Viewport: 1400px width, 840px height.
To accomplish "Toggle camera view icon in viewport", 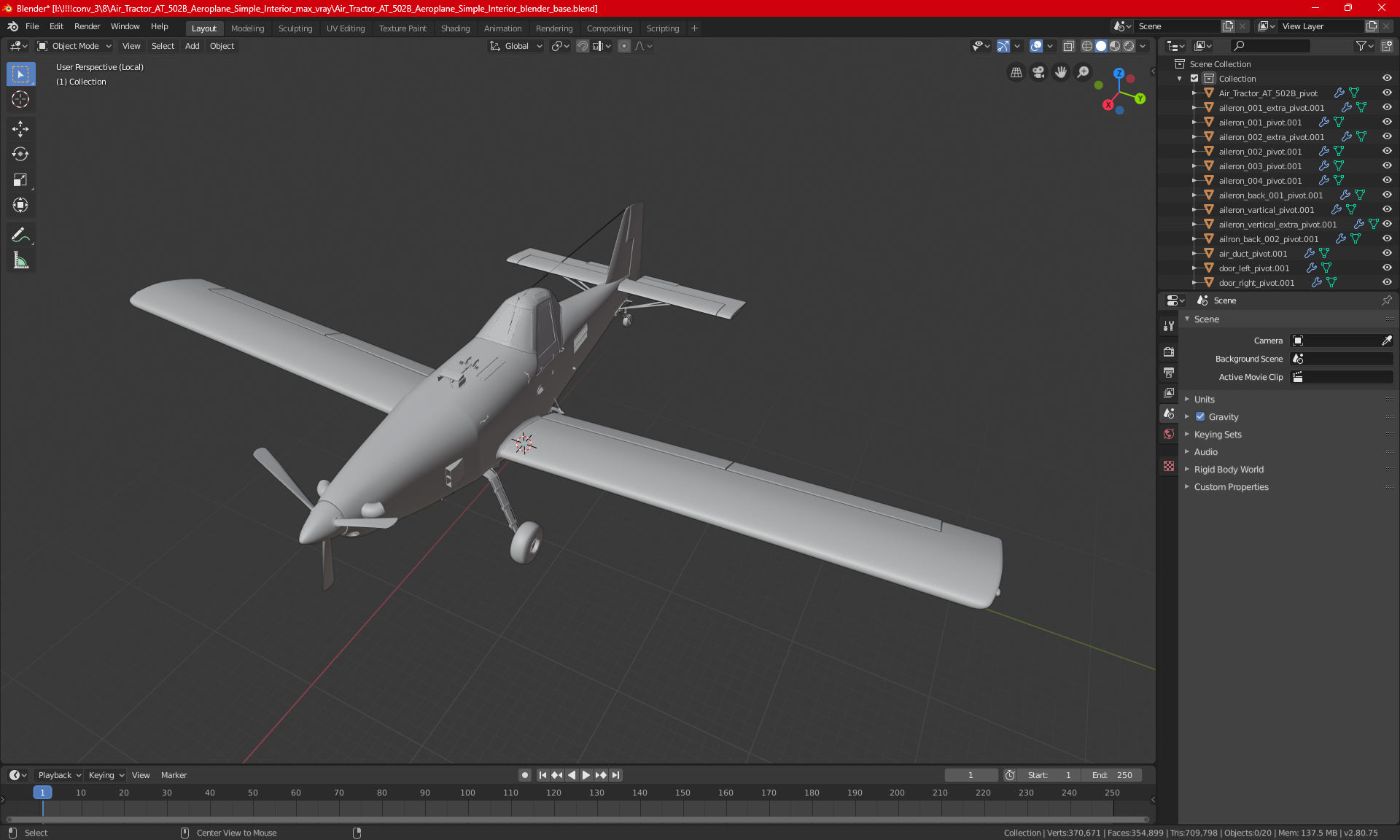I will (x=1038, y=72).
